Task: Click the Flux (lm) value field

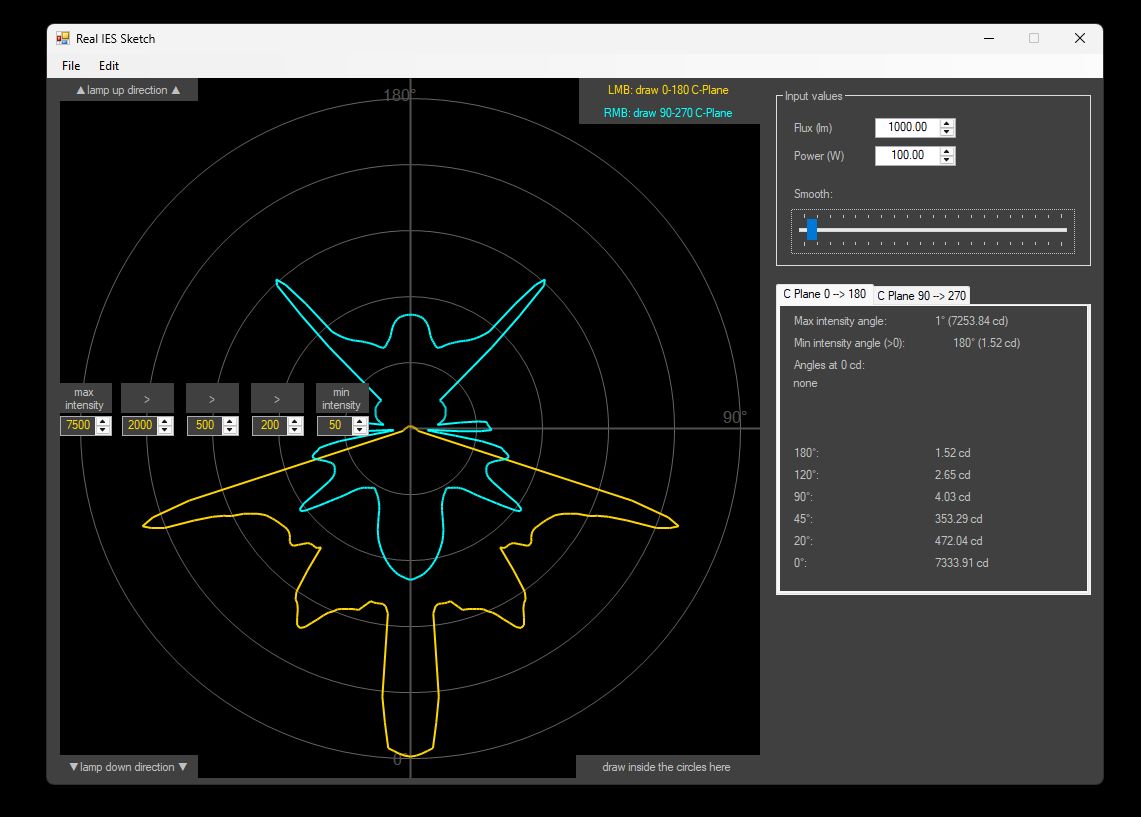Action: [x=907, y=127]
